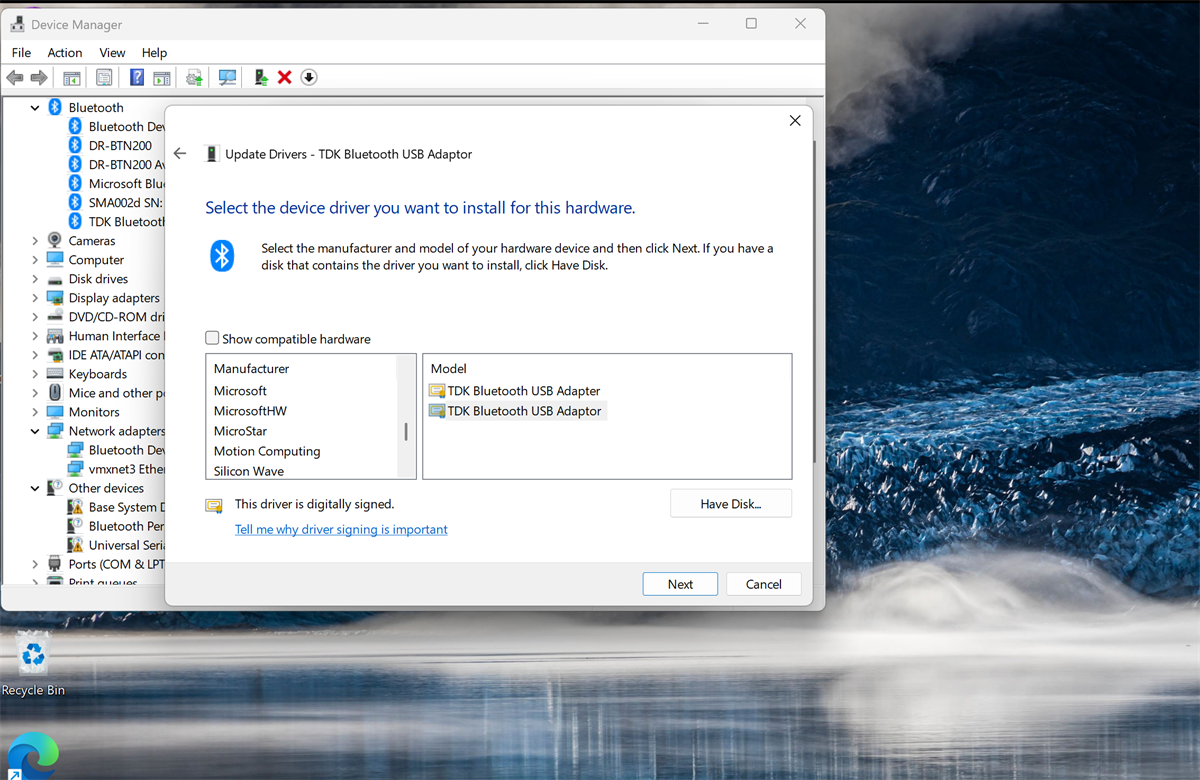Expand the Computer category

35,260
